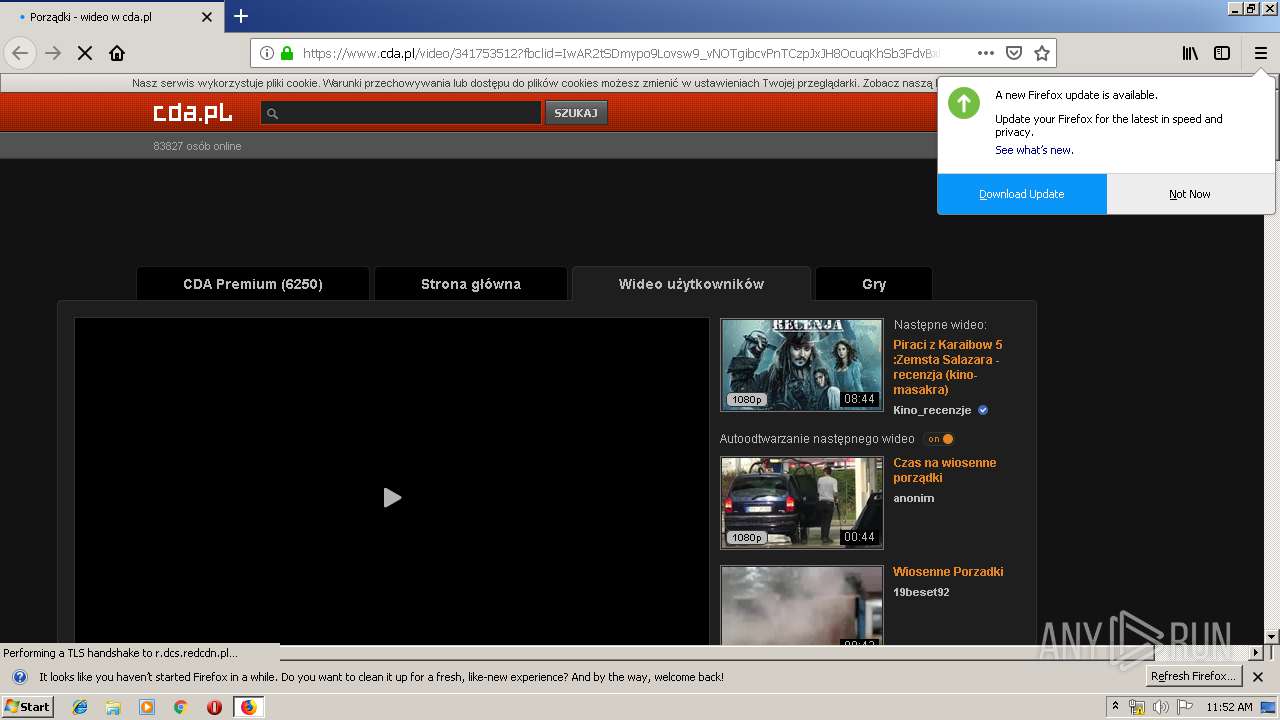Select Firefox taskbar button

(x=248, y=707)
